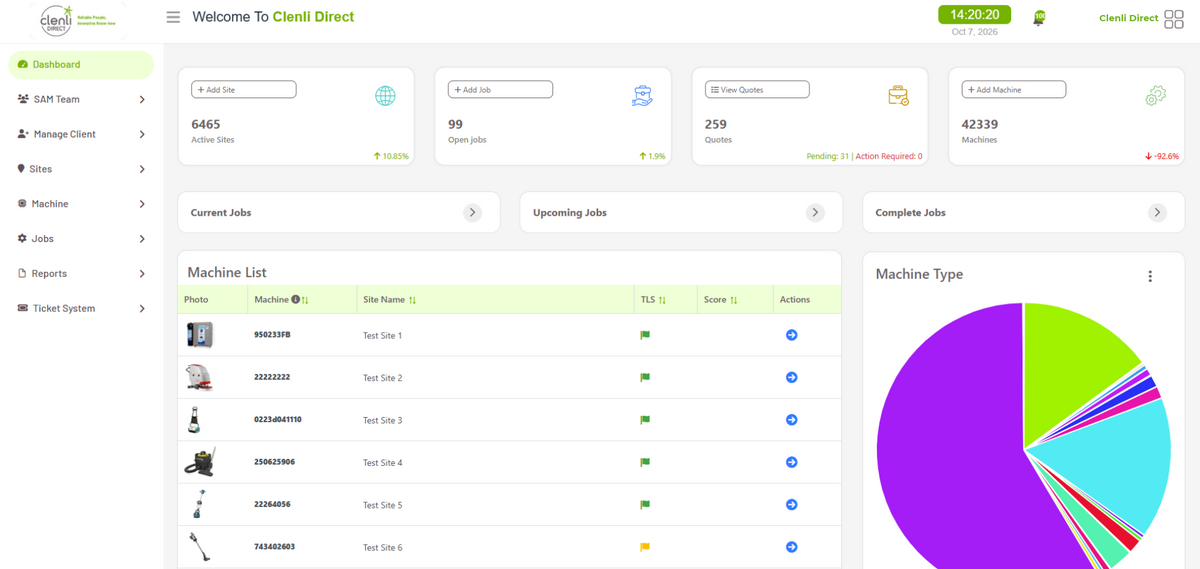
Task: Click the green TLS flag for Test Site 1
Action: click(x=645, y=335)
